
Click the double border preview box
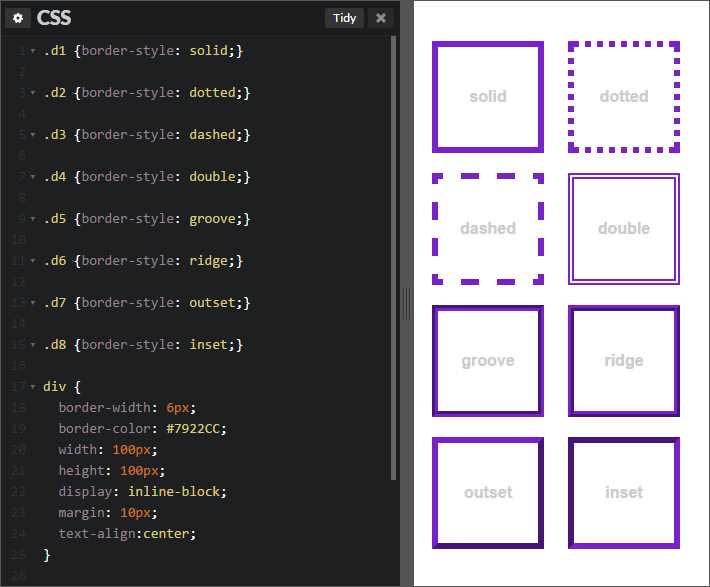pos(624,229)
